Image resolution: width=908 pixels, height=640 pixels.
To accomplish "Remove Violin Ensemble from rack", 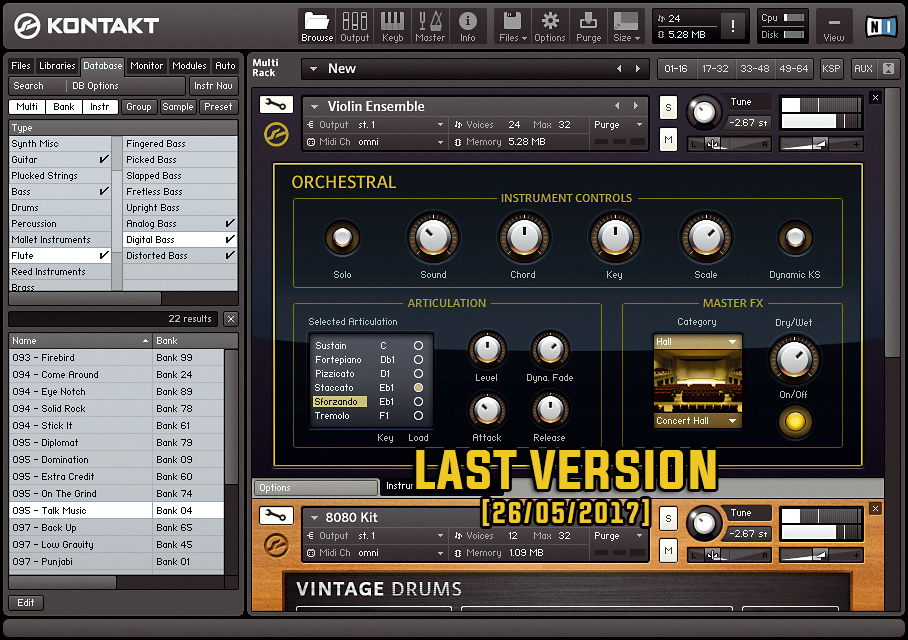I will coord(876,98).
